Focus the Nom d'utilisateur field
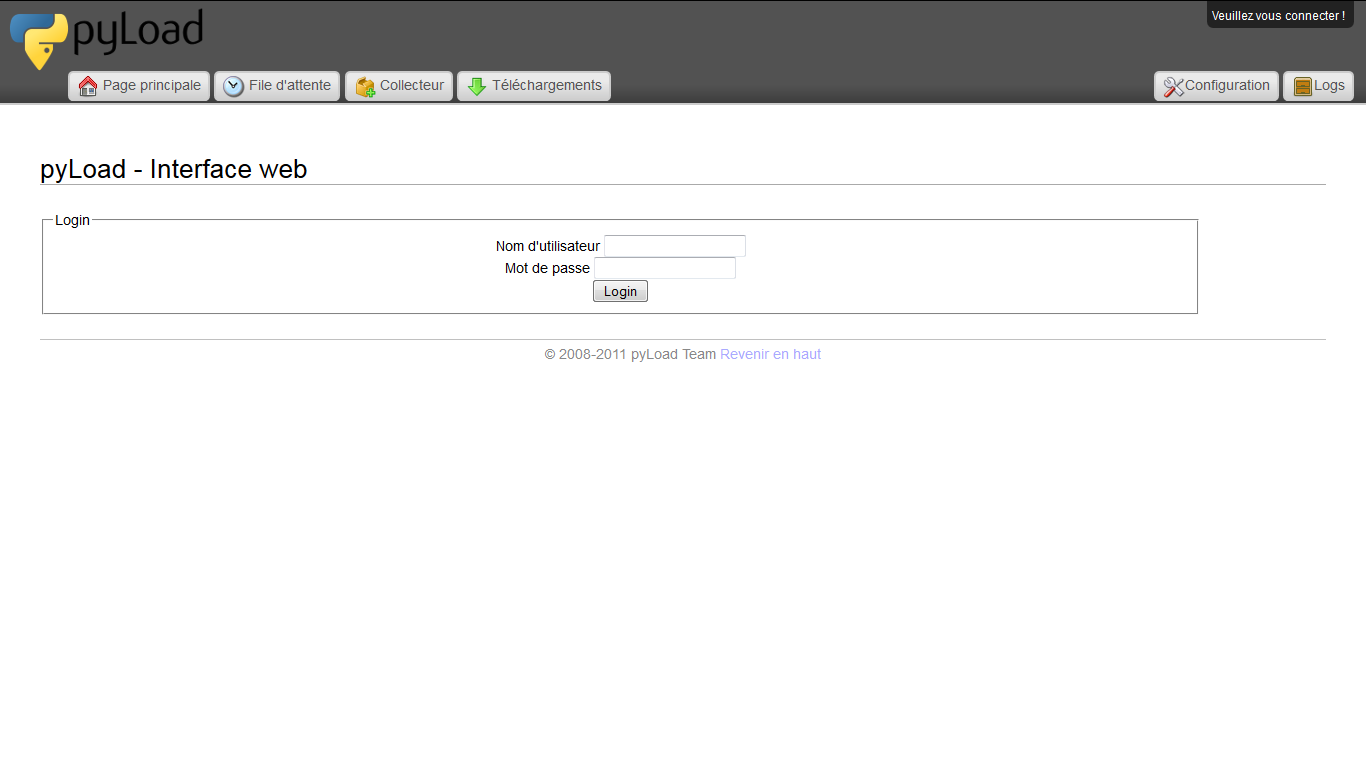The height and width of the screenshot is (768, 1366). pyautogui.click(x=675, y=246)
